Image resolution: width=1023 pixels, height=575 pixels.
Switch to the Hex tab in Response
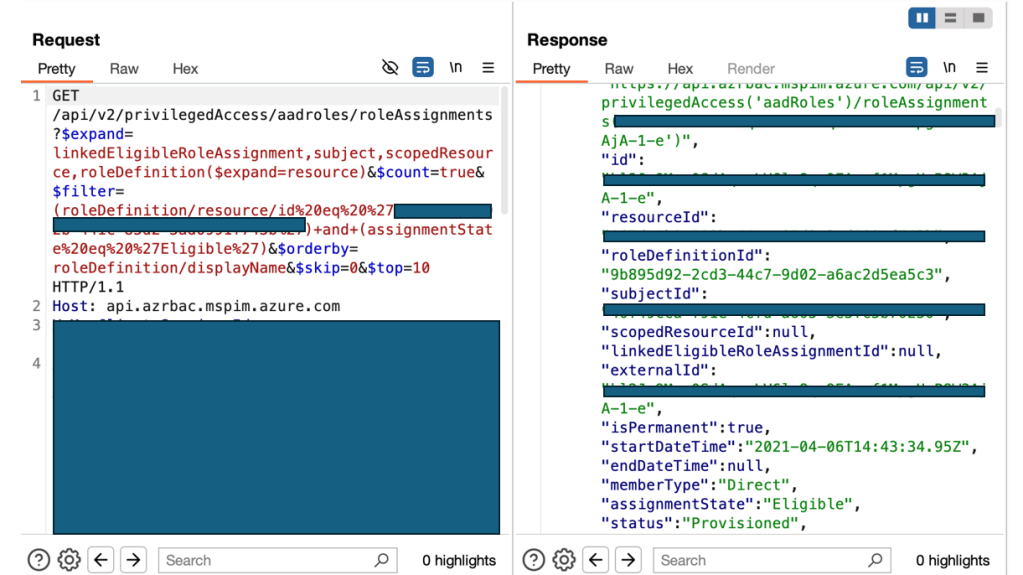(x=680, y=69)
